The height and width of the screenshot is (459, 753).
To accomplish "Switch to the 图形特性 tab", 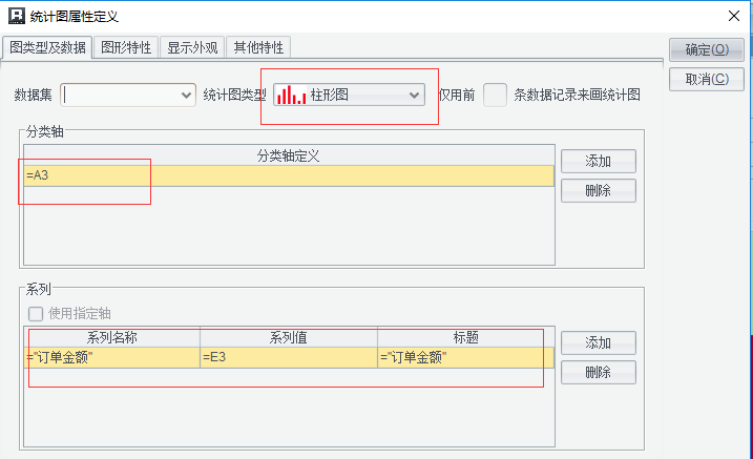I will coord(126,48).
